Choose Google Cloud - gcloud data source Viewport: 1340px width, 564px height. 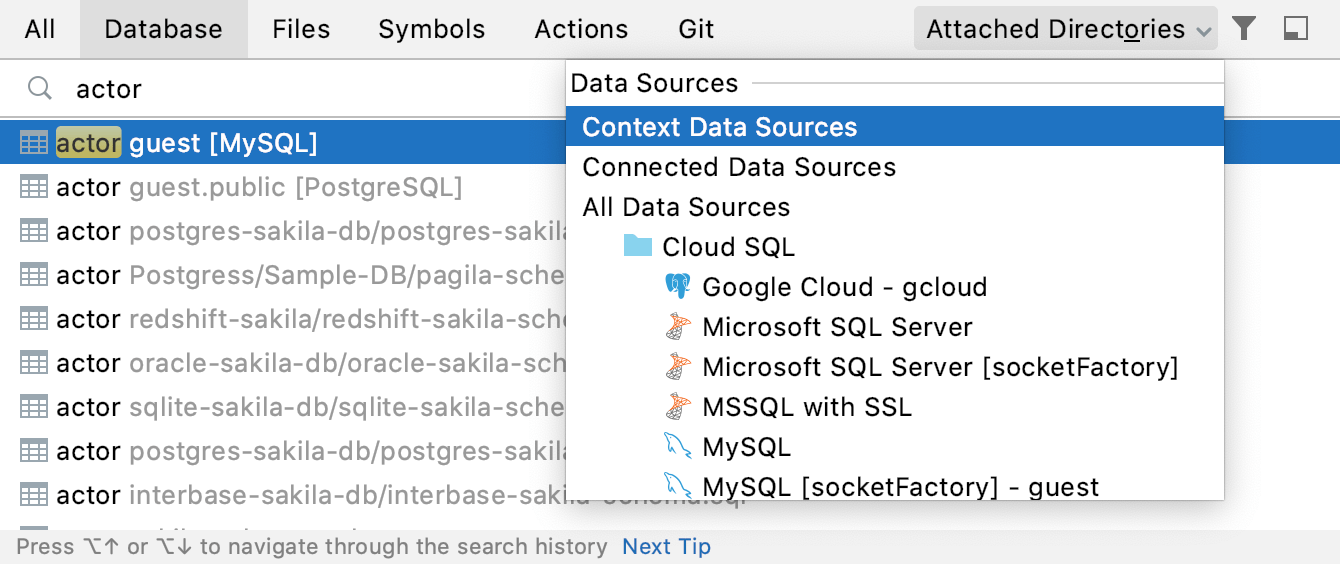[x=895, y=287]
